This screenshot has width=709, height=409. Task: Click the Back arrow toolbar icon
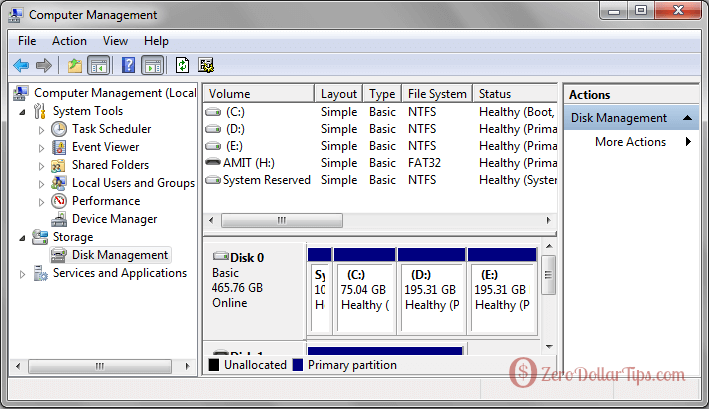click(x=21, y=66)
